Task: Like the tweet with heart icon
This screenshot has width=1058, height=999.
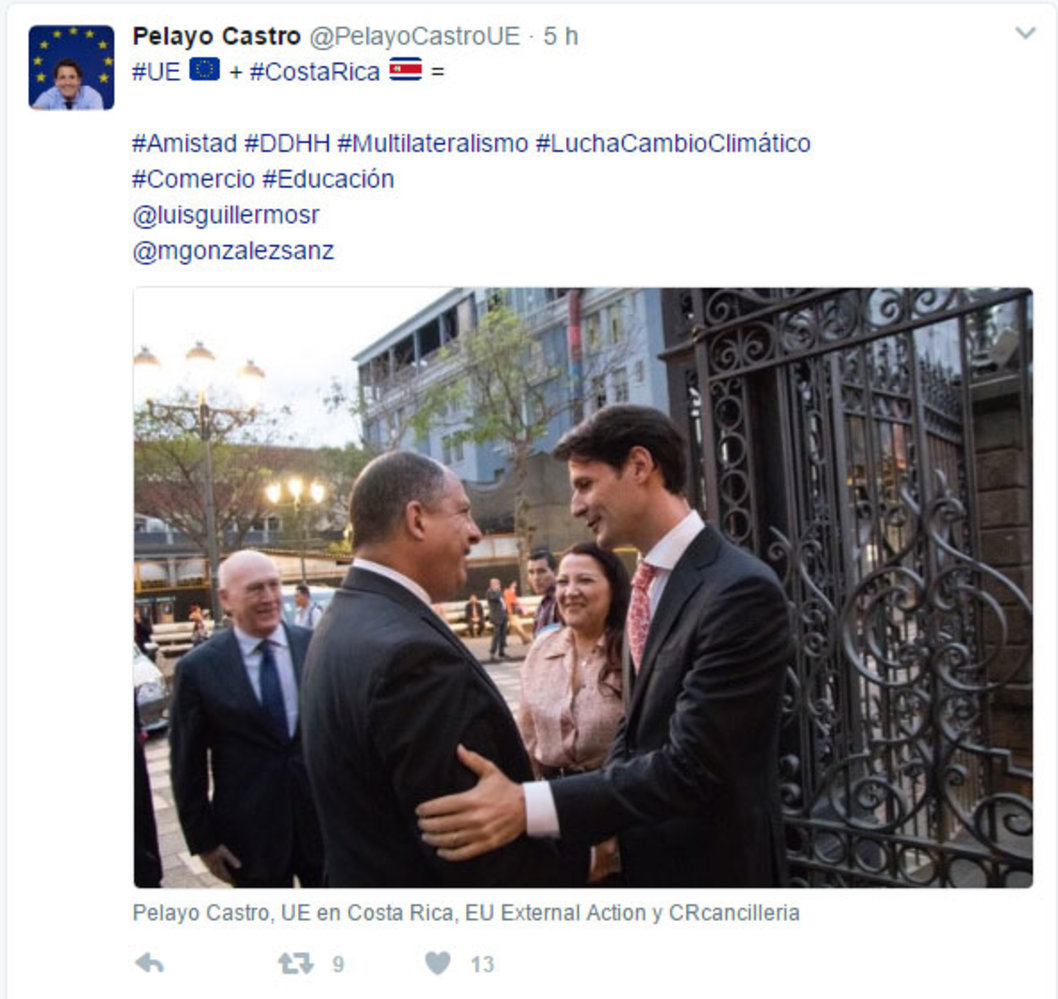Action: [x=438, y=963]
